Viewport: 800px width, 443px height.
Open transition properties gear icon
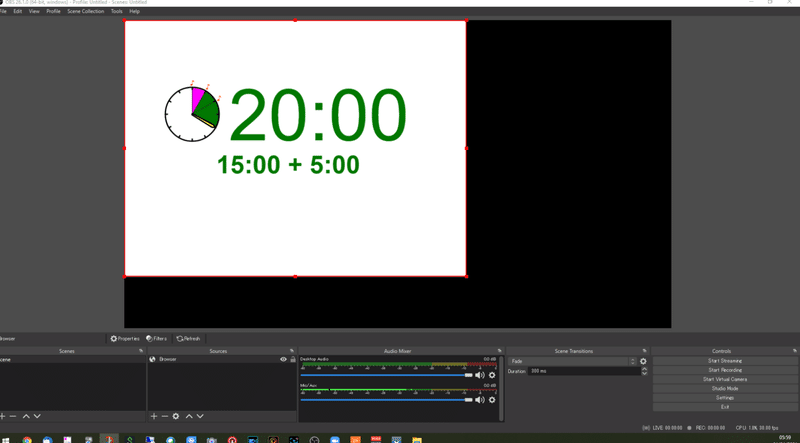coord(643,361)
